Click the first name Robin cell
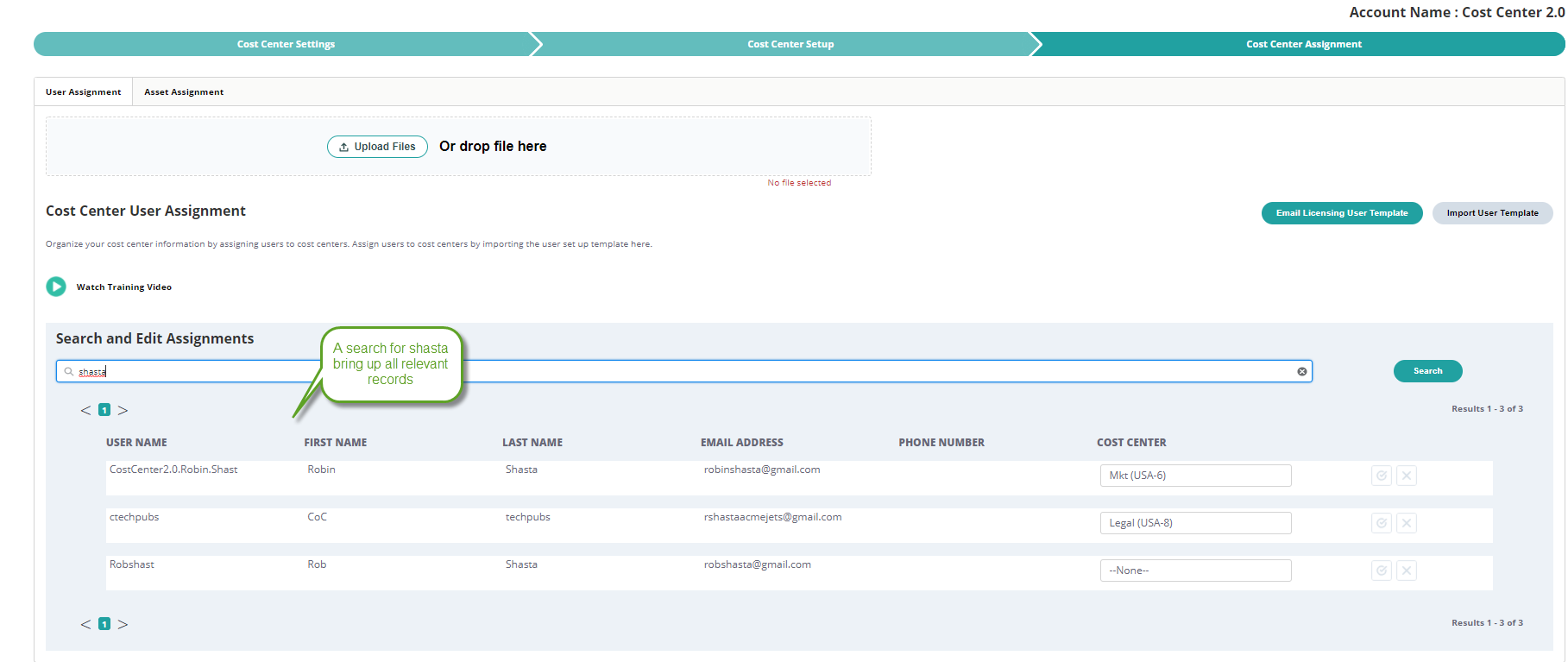 point(321,470)
